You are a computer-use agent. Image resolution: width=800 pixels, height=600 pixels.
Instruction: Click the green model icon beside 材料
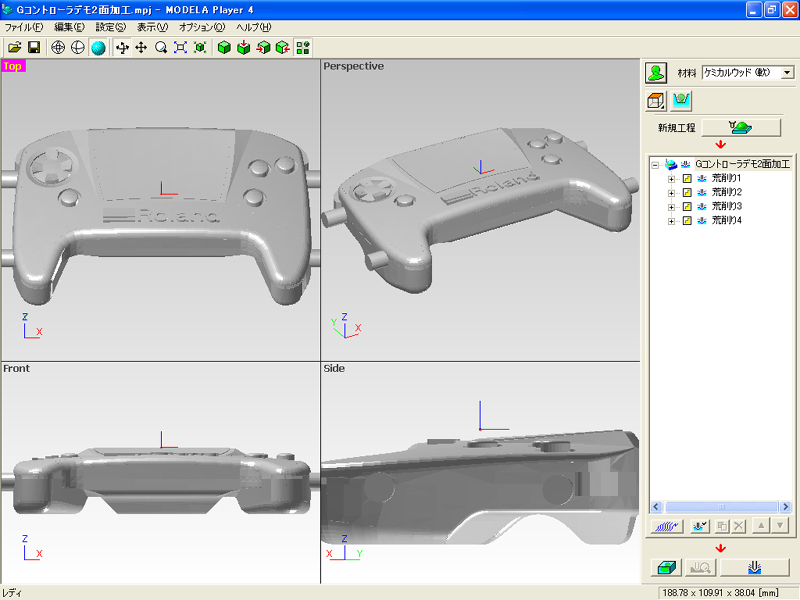click(656, 73)
